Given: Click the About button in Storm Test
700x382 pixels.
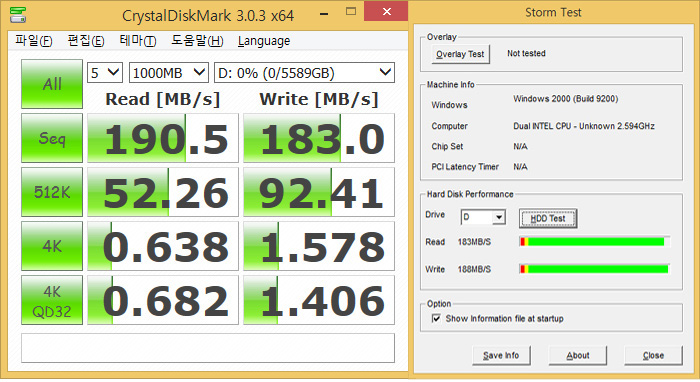Looking at the screenshot, I should [x=578, y=355].
